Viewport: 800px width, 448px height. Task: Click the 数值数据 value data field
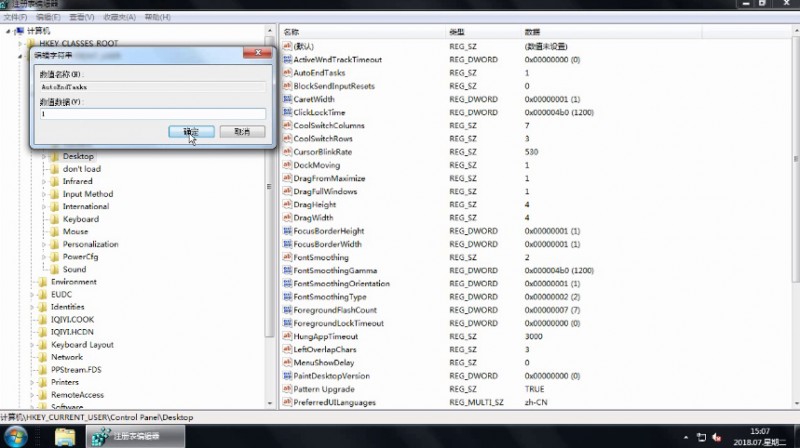(x=152, y=114)
